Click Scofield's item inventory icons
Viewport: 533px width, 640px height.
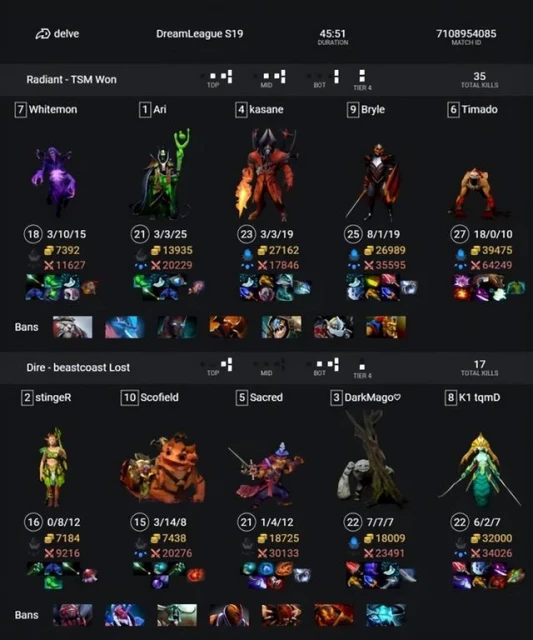point(169,575)
